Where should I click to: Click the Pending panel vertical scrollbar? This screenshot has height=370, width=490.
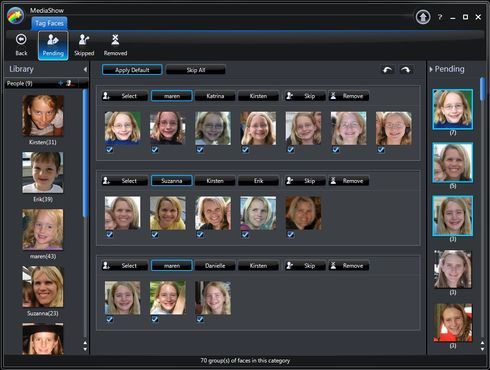tap(482, 89)
